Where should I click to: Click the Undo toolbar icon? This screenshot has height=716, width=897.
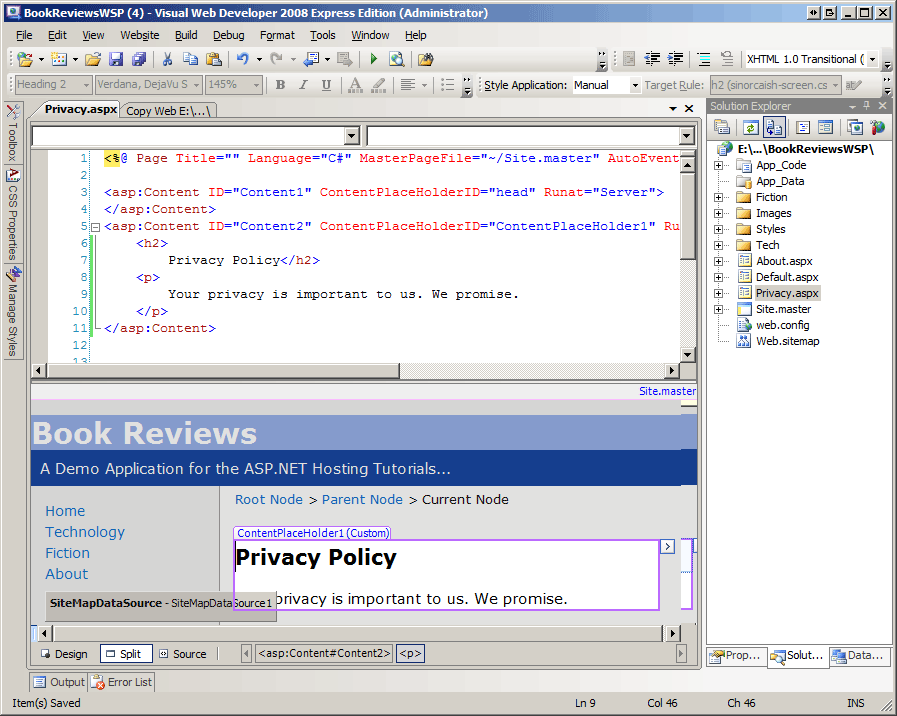point(244,60)
